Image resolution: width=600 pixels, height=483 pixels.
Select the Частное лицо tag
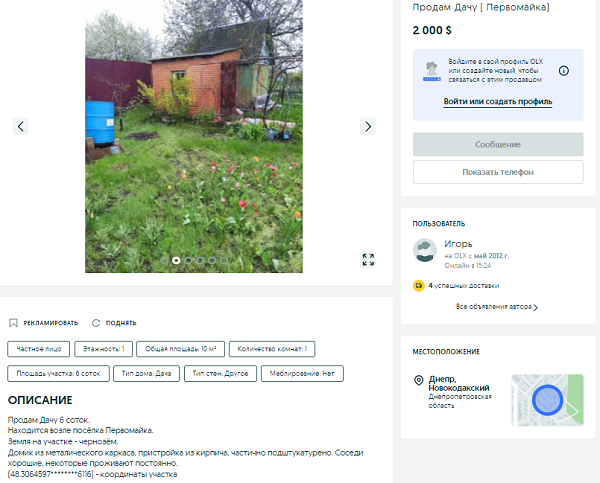click(x=39, y=349)
